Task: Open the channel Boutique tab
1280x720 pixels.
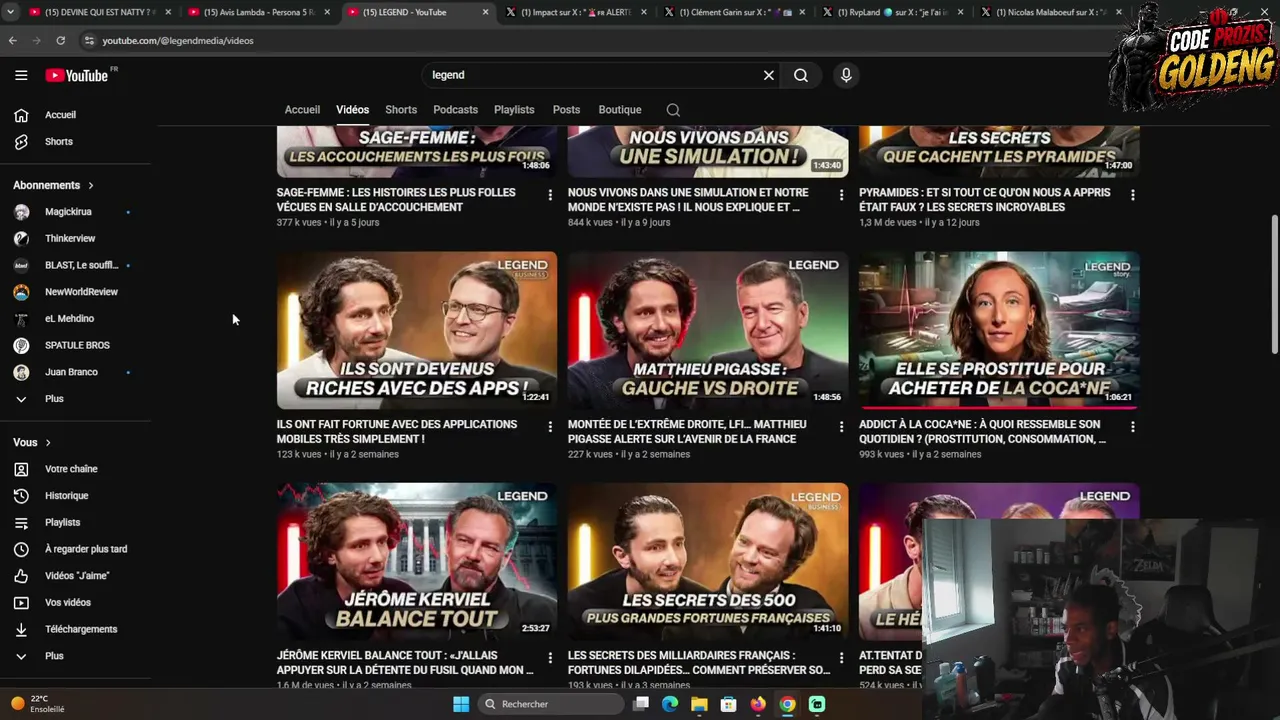Action: pyautogui.click(x=620, y=110)
